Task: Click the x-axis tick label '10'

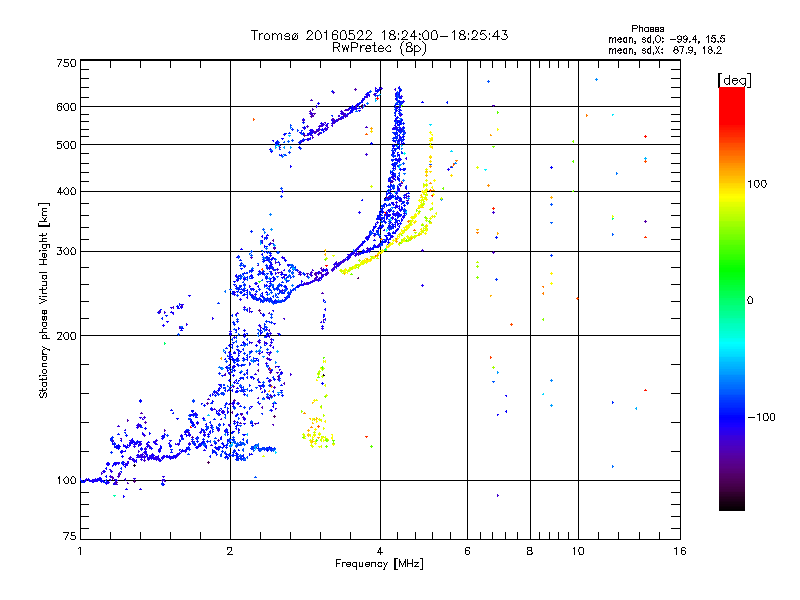Action: (578, 551)
